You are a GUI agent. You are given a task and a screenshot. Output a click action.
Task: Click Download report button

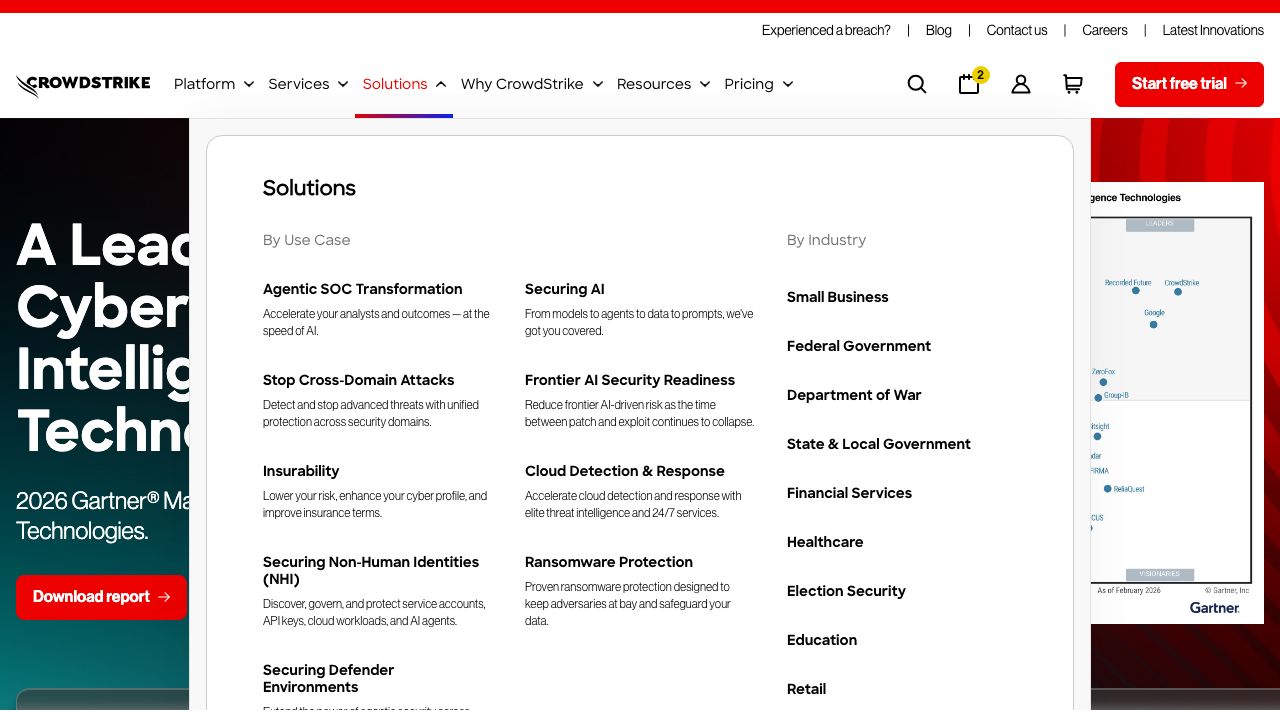pyautogui.click(x=101, y=597)
